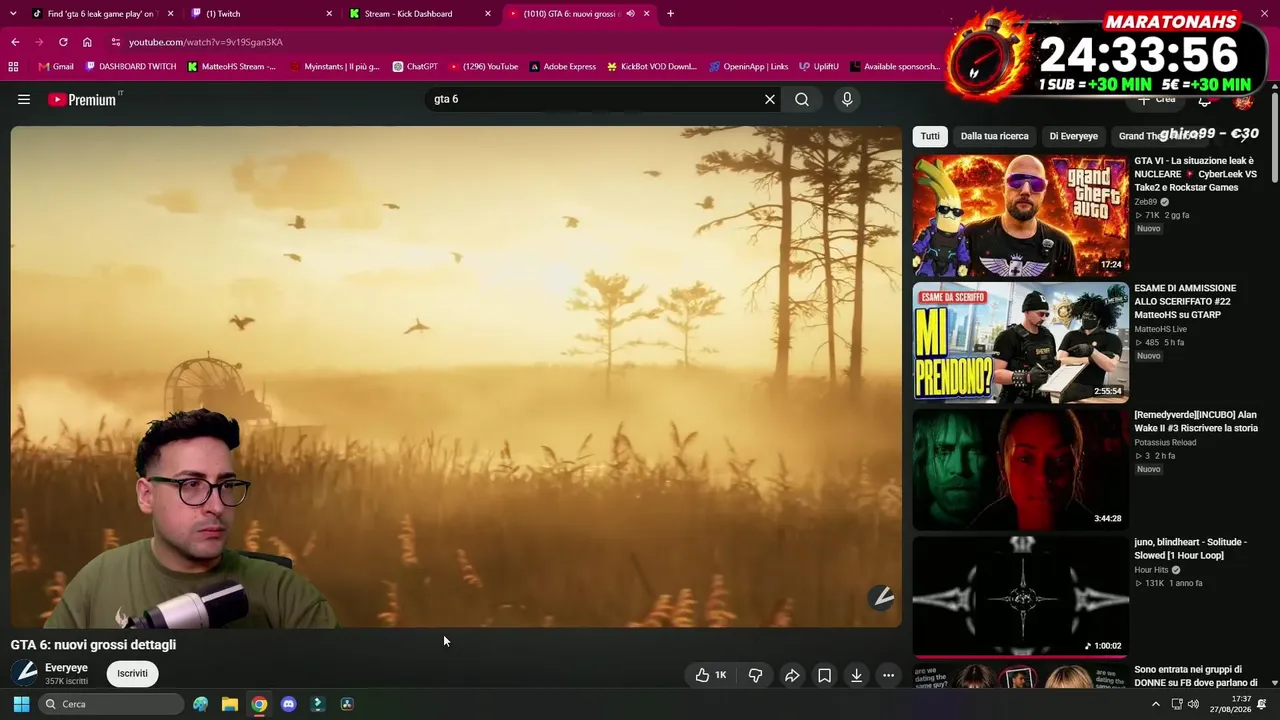The width and height of the screenshot is (1280, 720).
Task: Open the 'Available sponsorsh...' bookmark
Action: 895,67
